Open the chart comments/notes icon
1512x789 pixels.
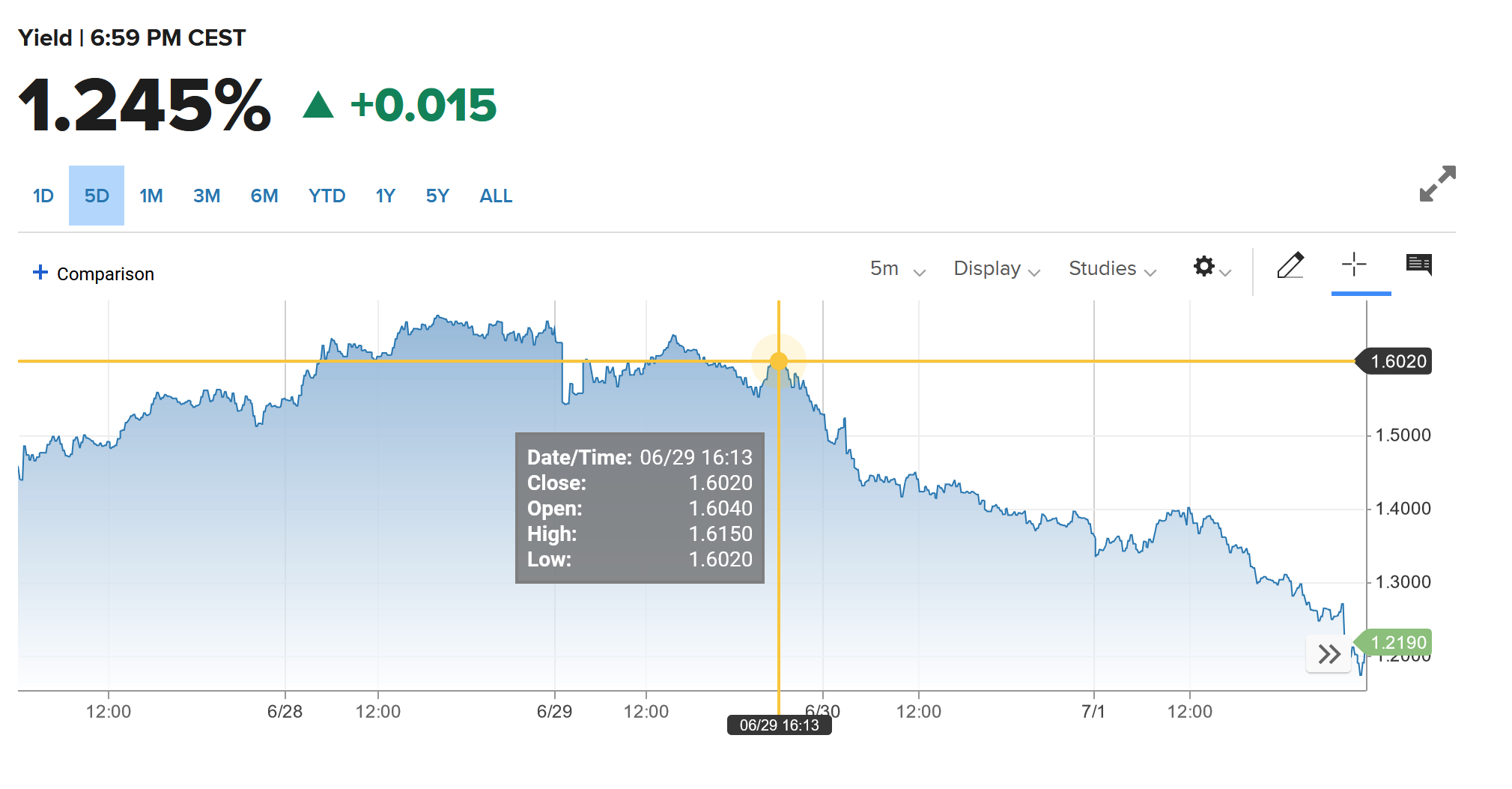coord(1418,264)
